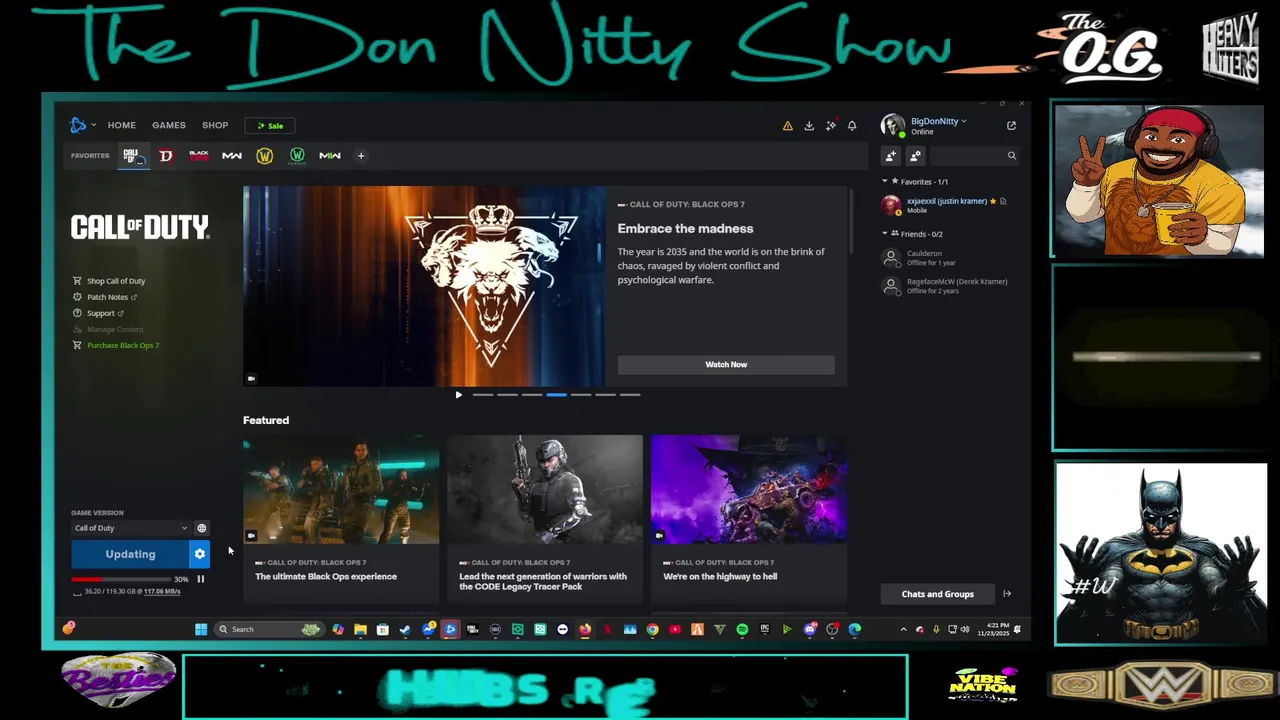
Task: Open the notifications bell
Action: click(x=852, y=126)
